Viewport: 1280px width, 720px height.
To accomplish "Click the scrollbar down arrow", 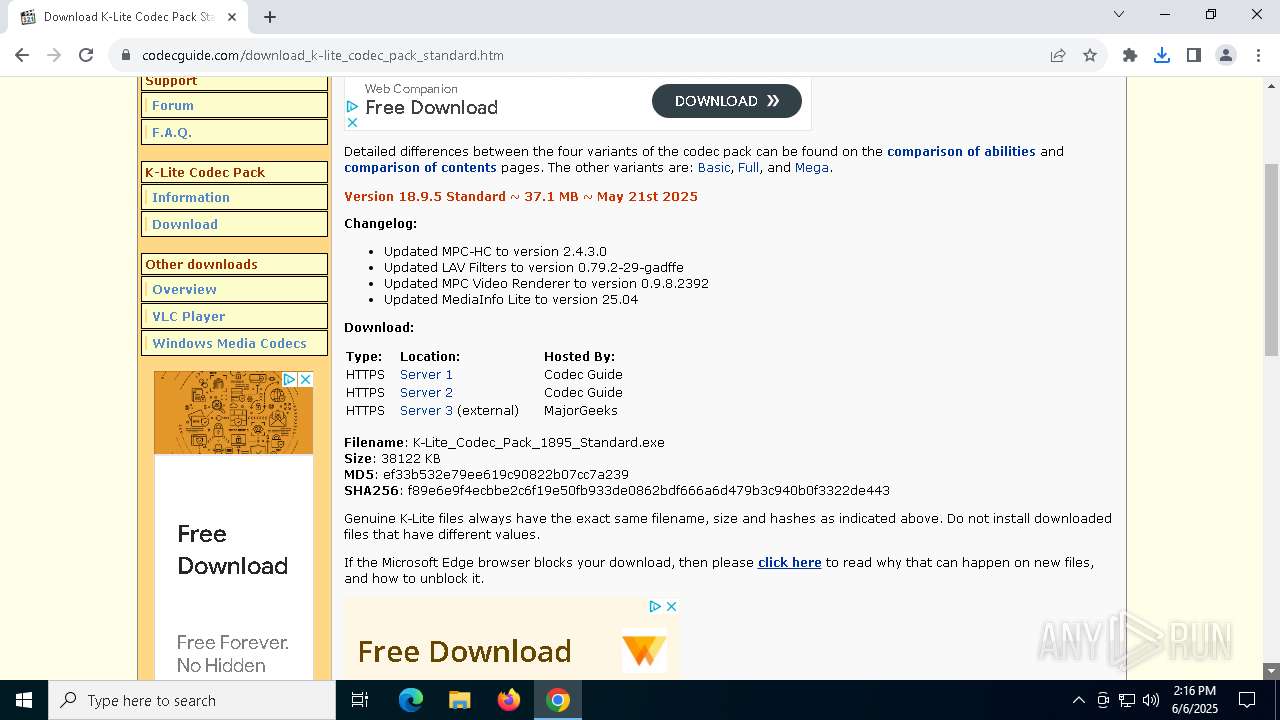I will point(1271,671).
